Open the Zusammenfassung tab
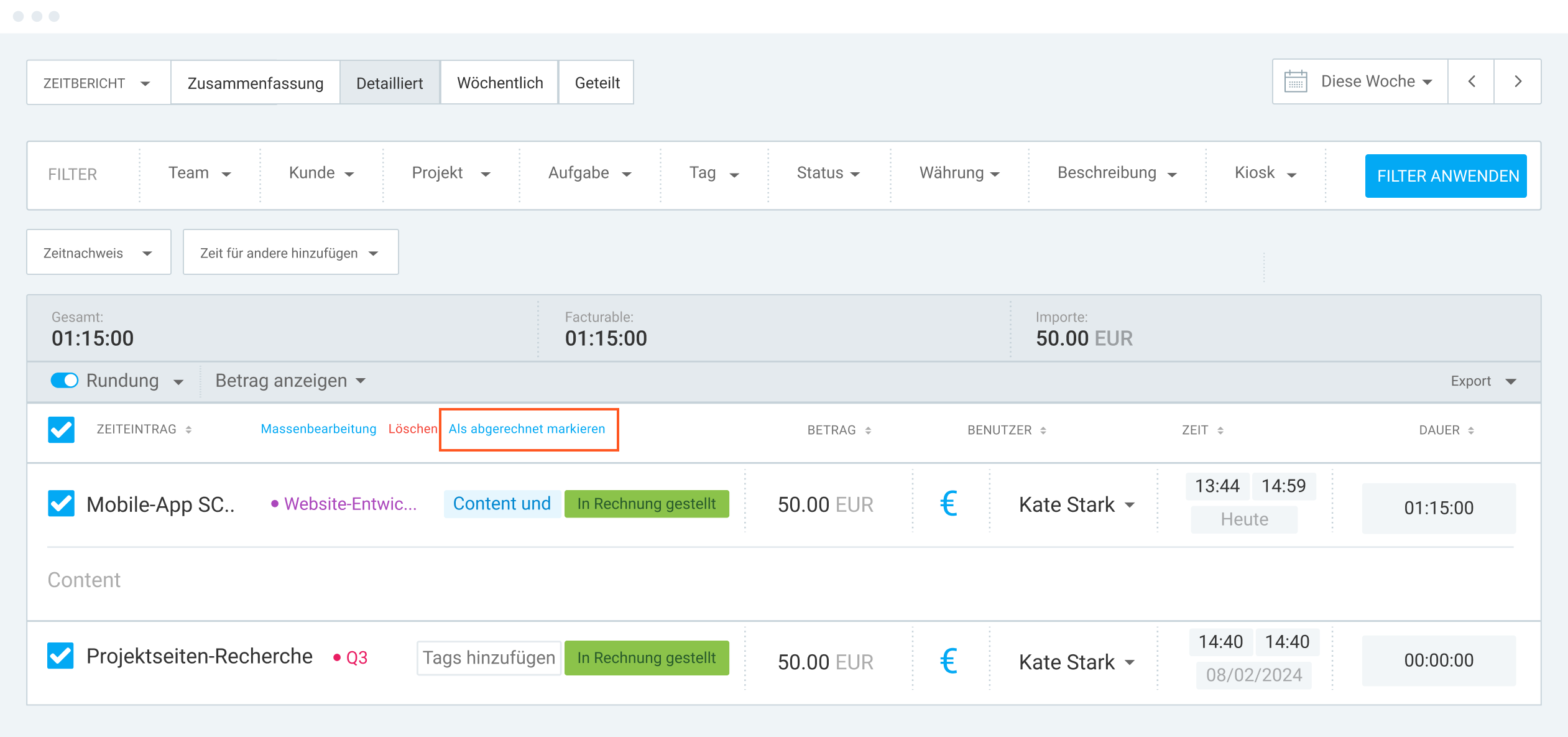Image resolution: width=1568 pixels, height=737 pixels. (256, 83)
